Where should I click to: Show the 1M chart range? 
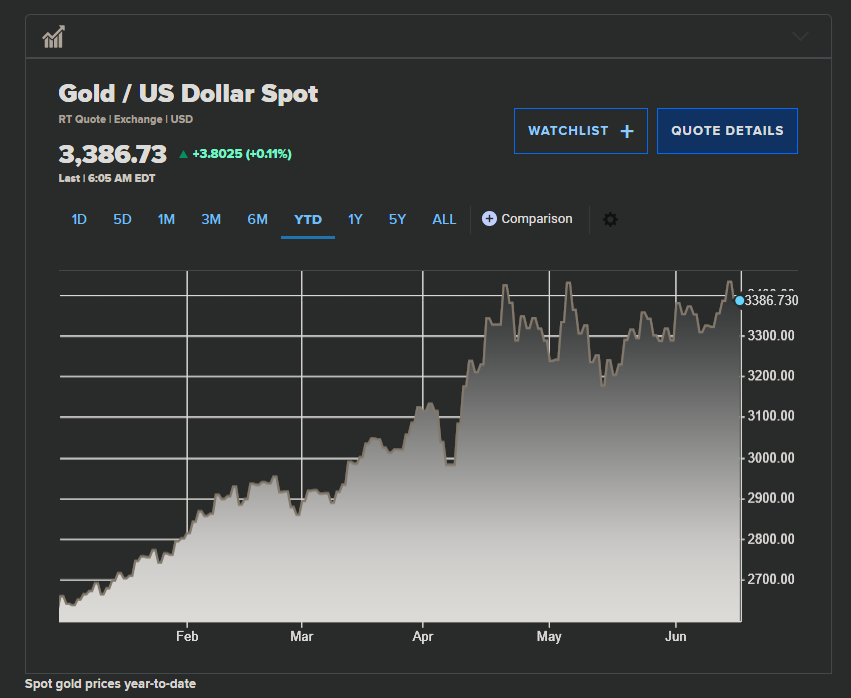pyautogui.click(x=166, y=219)
